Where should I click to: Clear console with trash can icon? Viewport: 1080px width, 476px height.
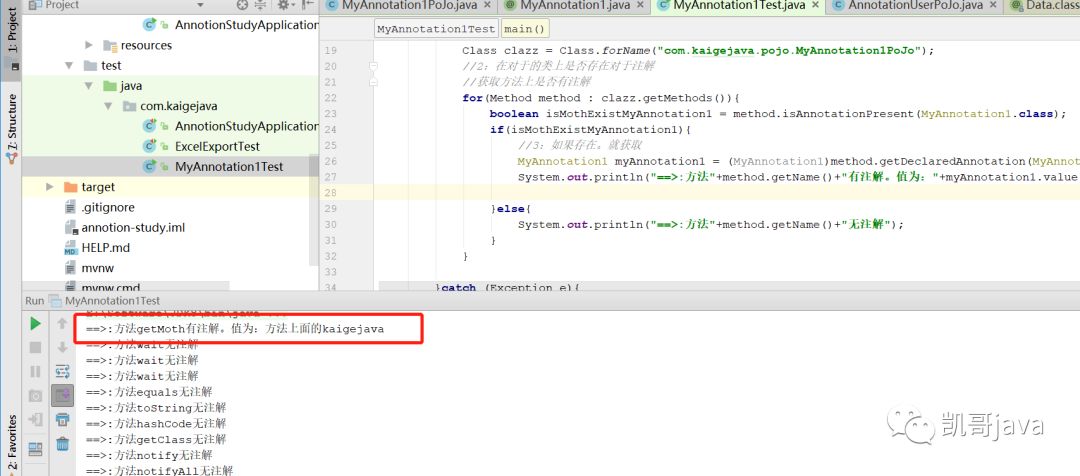63,444
